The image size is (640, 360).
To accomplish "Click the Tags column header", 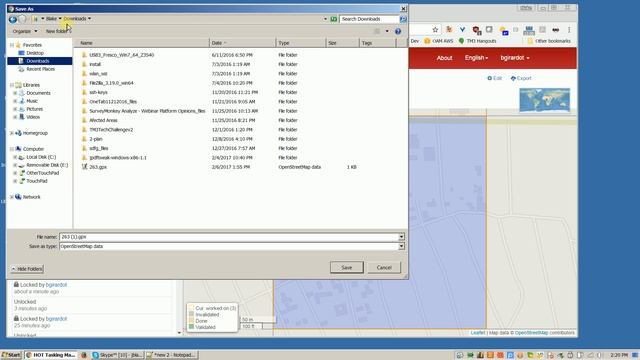I will [377, 43].
